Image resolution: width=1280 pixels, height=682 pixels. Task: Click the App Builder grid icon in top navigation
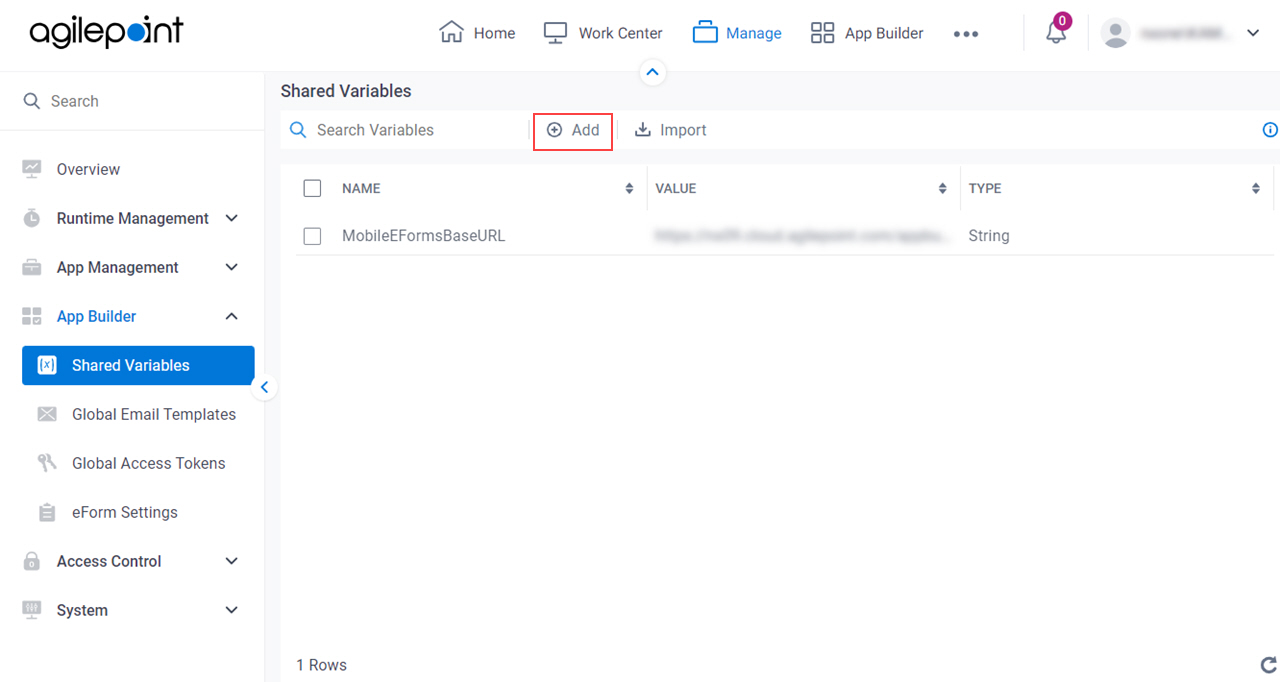(x=822, y=33)
